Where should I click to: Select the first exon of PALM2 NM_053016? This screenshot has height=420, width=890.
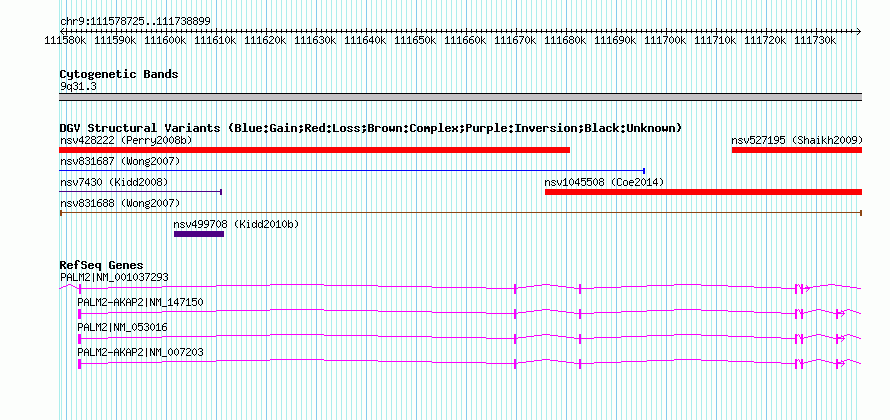tap(79, 338)
